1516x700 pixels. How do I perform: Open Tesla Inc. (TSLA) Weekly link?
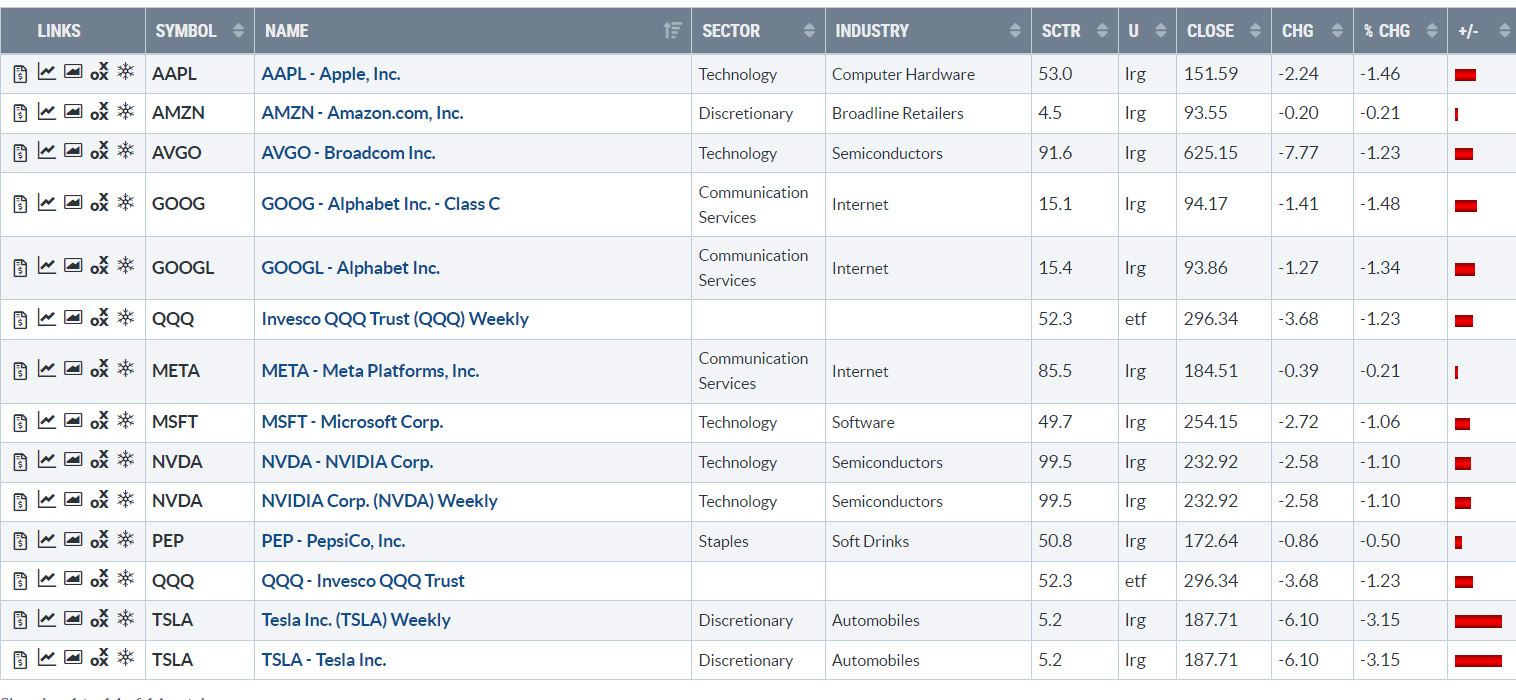coord(356,620)
